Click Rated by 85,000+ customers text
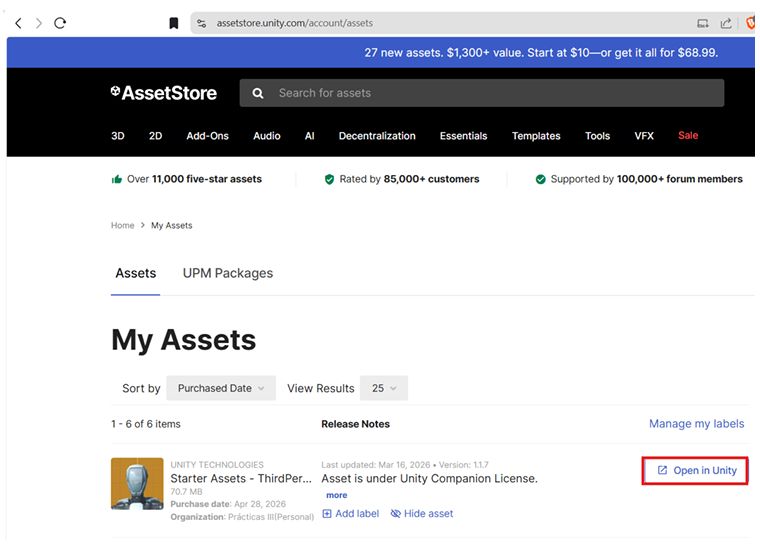The image size is (760, 552). (x=409, y=179)
